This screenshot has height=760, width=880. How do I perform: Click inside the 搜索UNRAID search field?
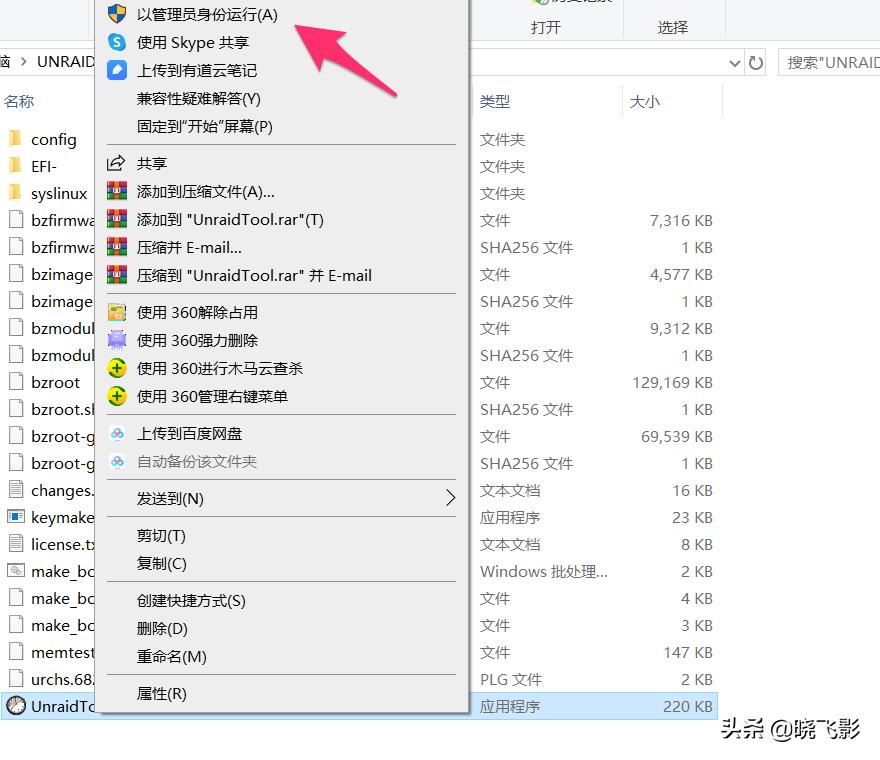pos(831,61)
